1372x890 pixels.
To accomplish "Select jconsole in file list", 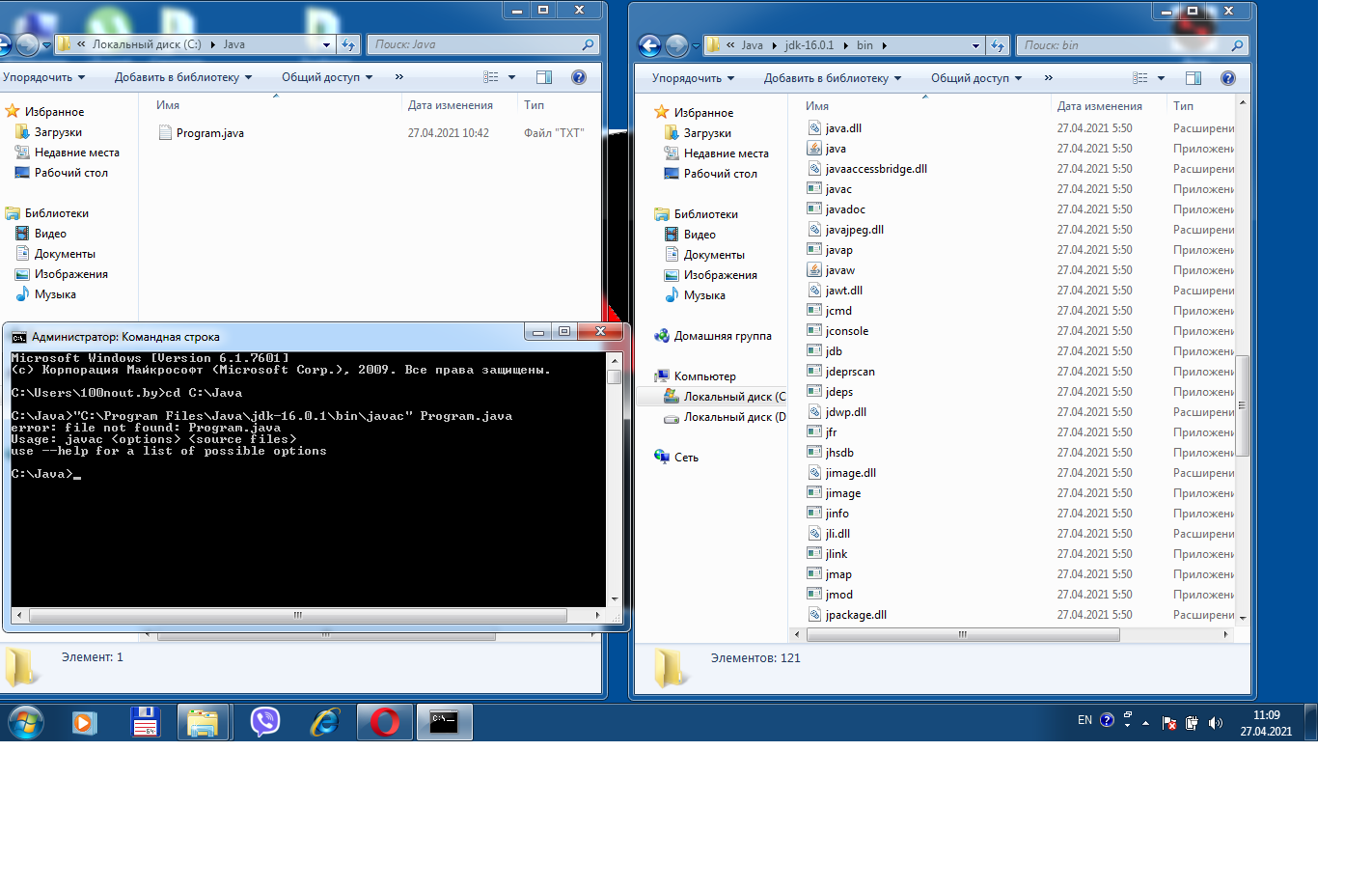I will tap(846, 331).
